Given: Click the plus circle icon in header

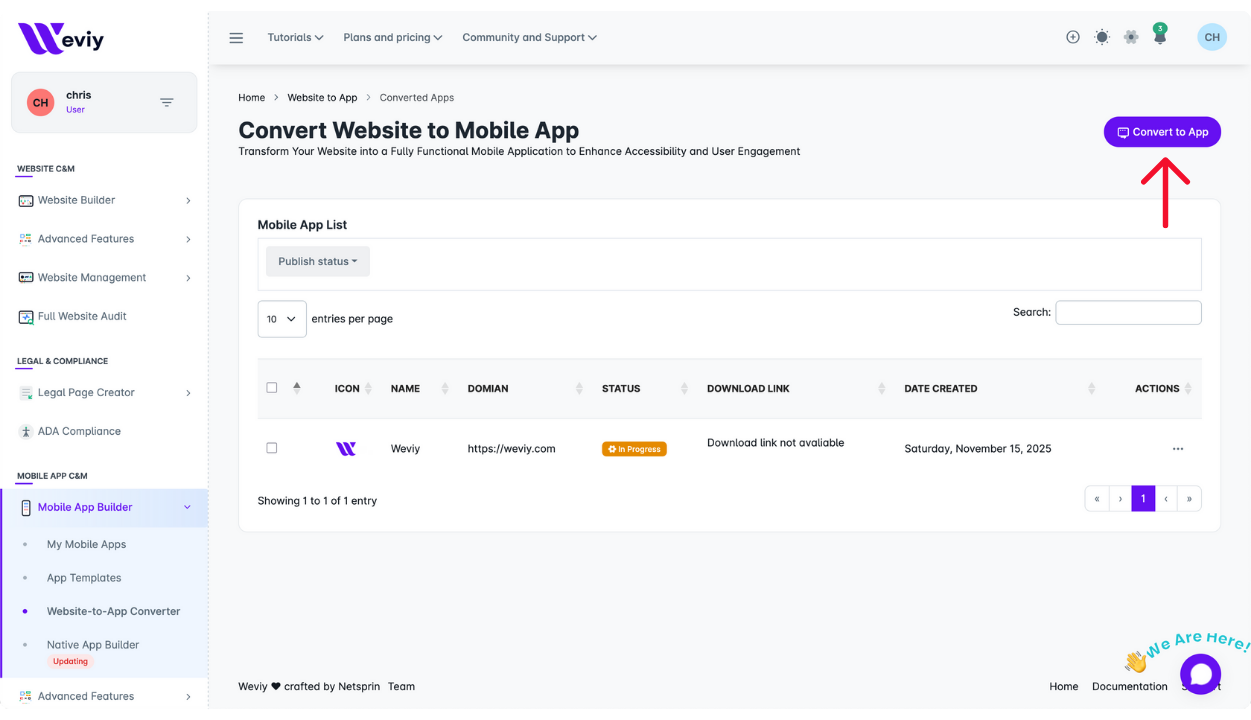Looking at the screenshot, I should [1072, 37].
